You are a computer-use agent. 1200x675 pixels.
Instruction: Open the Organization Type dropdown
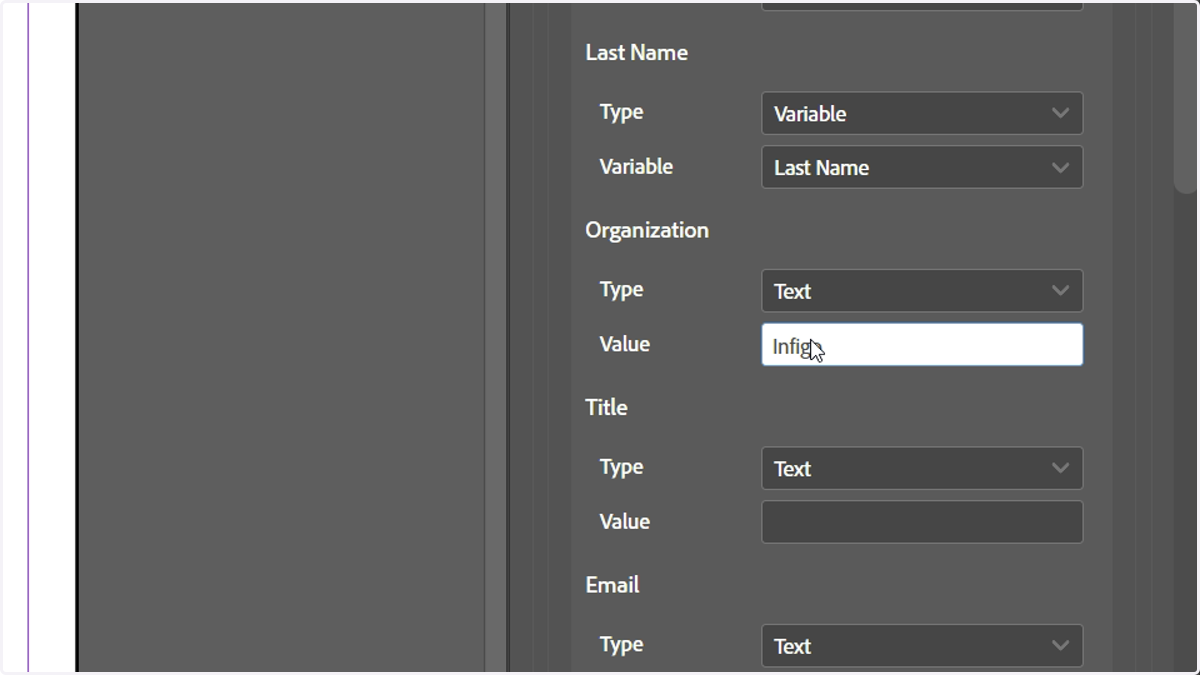coord(922,291)
